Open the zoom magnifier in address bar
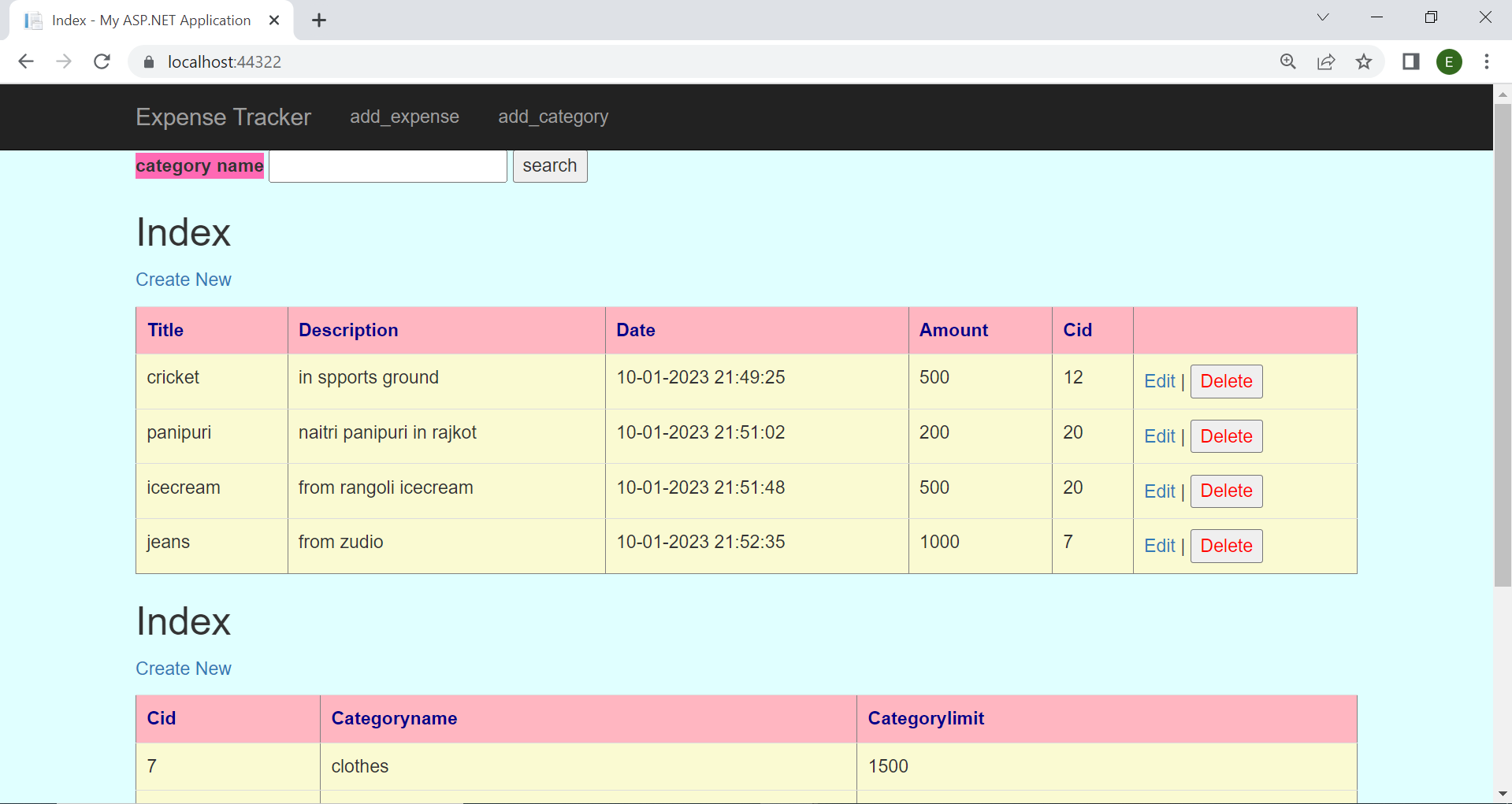Image resolution: width=1512 pixels, height=804 pixels. click(1288, 61)
